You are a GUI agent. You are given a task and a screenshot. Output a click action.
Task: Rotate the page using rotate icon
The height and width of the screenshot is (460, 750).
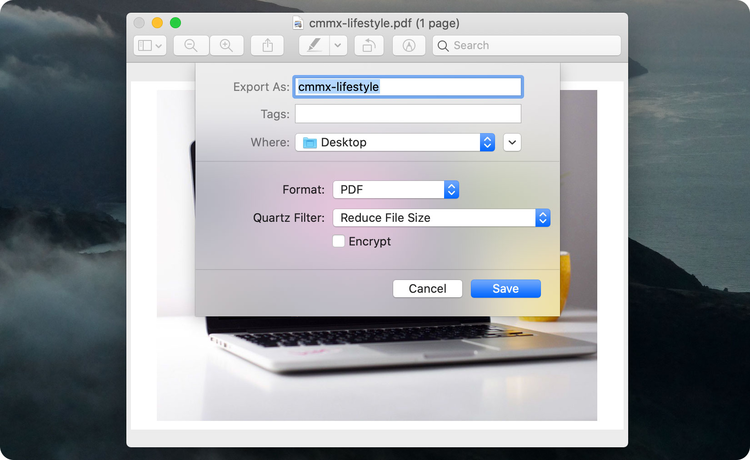tap(369, 45)
